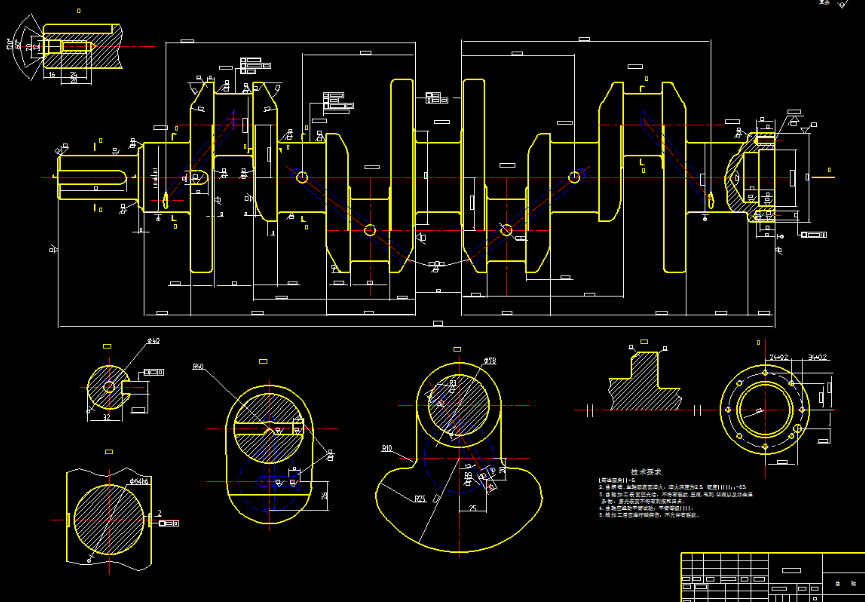Click the 32 width dimension under keyway section
Image resolution: width=865 pixels, height=602 pixels.
tap(107, 417)
